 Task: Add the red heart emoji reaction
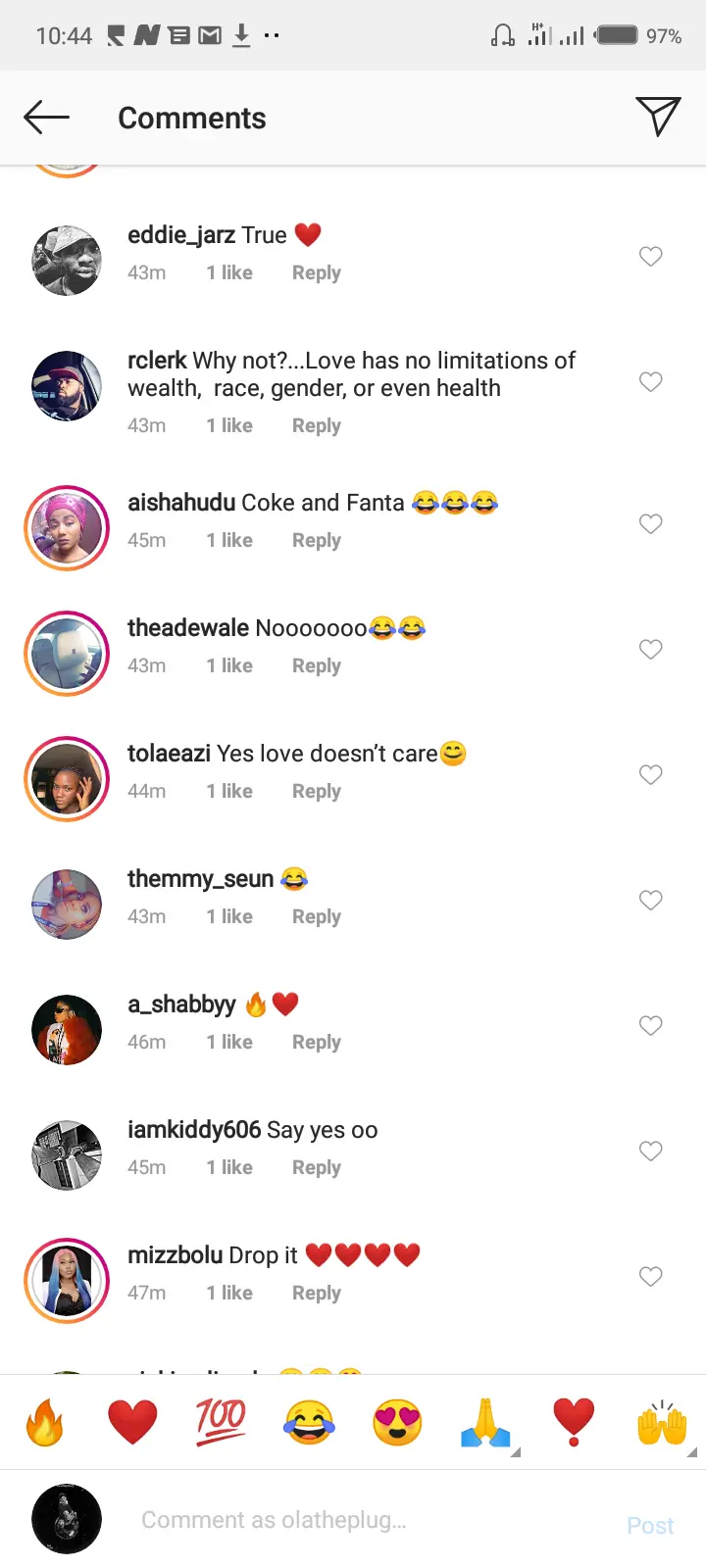click(132, 1422)
